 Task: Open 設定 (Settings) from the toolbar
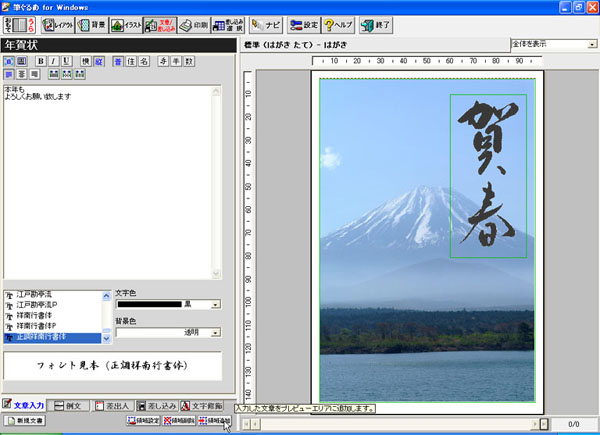coord(303,25)
